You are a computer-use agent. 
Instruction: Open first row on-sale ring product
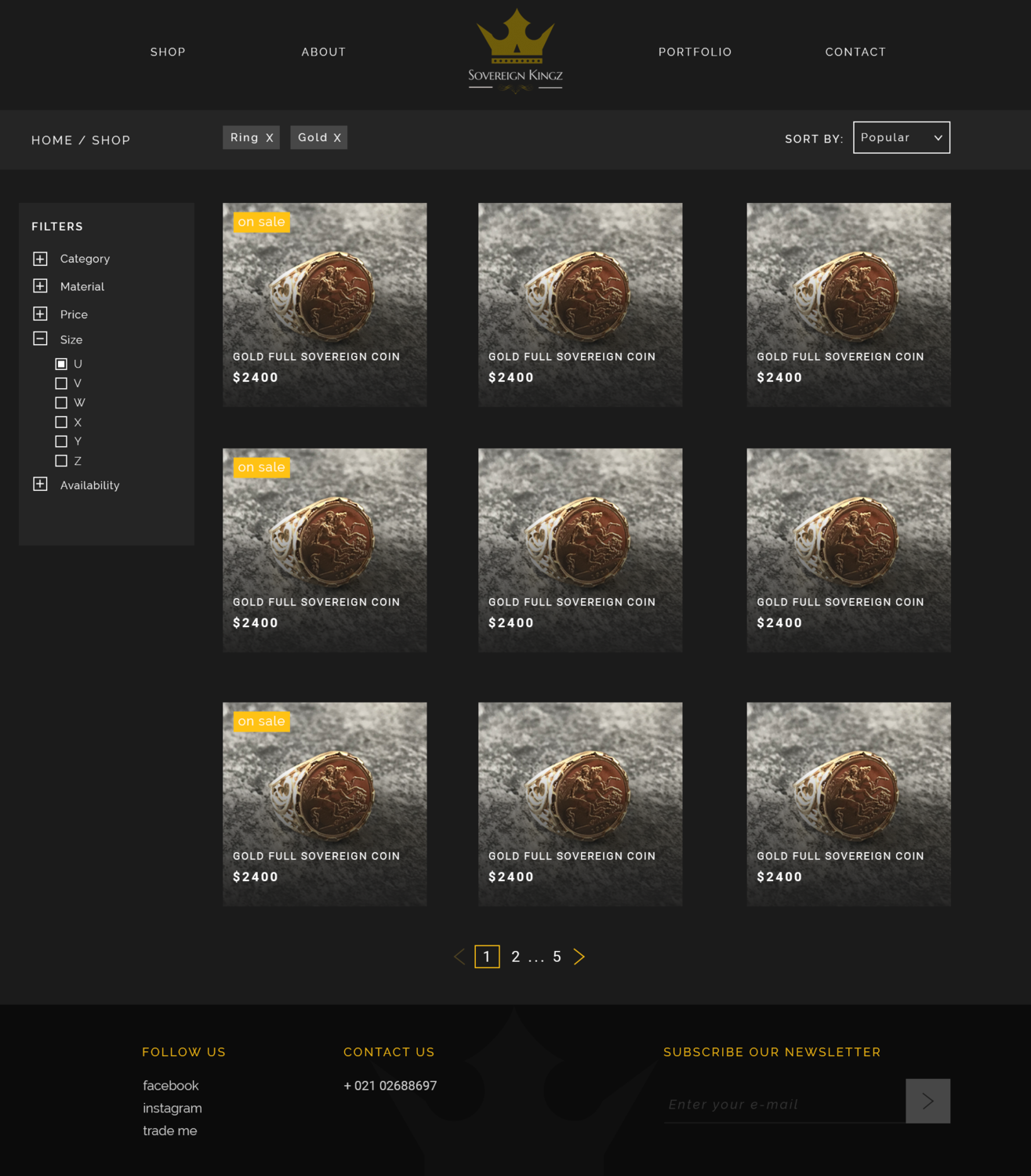(x=325, y=305)
